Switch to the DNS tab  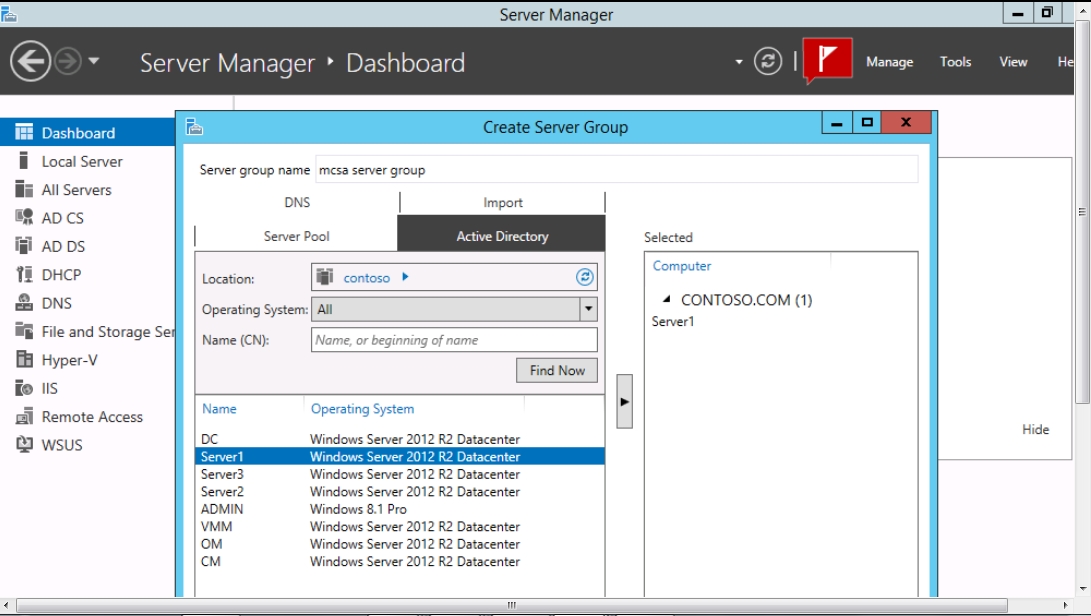pyautogui.click(x=297, y=203)
